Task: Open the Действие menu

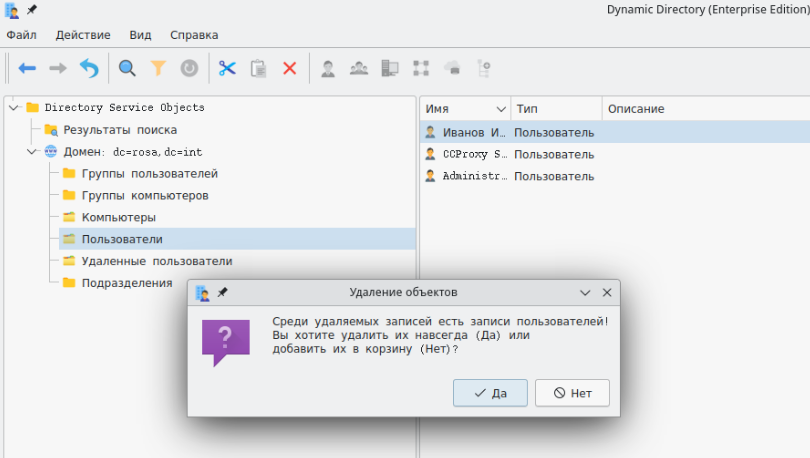Action: pyautogui.click(x=83, y=35)
